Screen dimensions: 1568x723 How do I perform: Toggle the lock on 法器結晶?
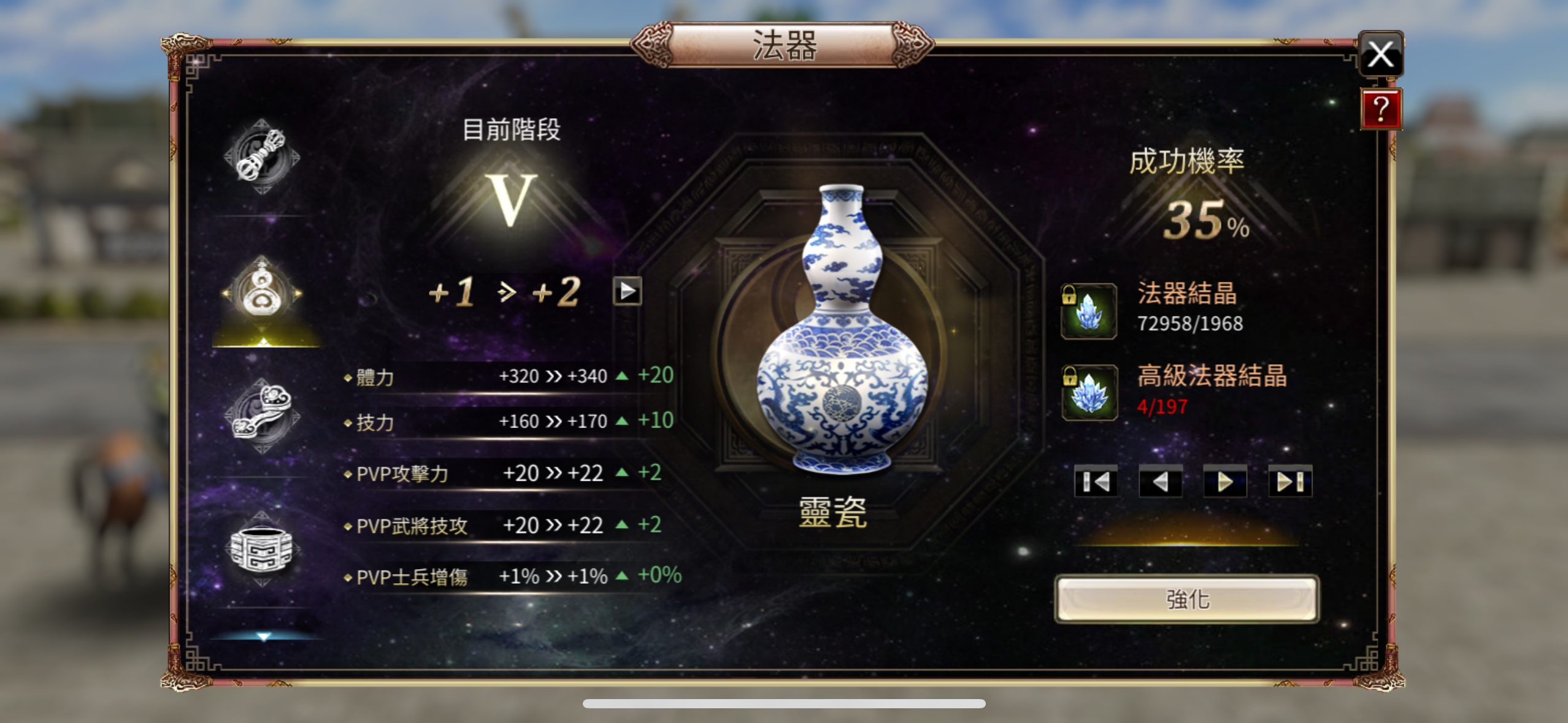point(1069,295)
